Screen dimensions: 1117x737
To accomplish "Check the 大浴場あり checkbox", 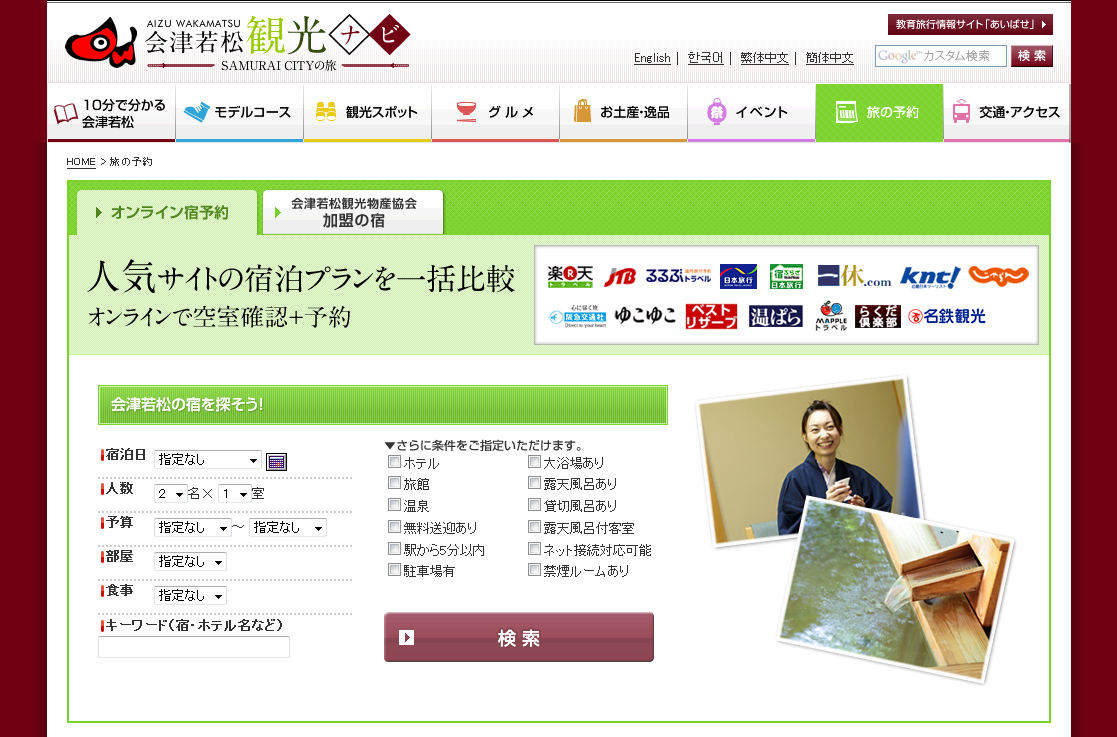I will [534, 461].
